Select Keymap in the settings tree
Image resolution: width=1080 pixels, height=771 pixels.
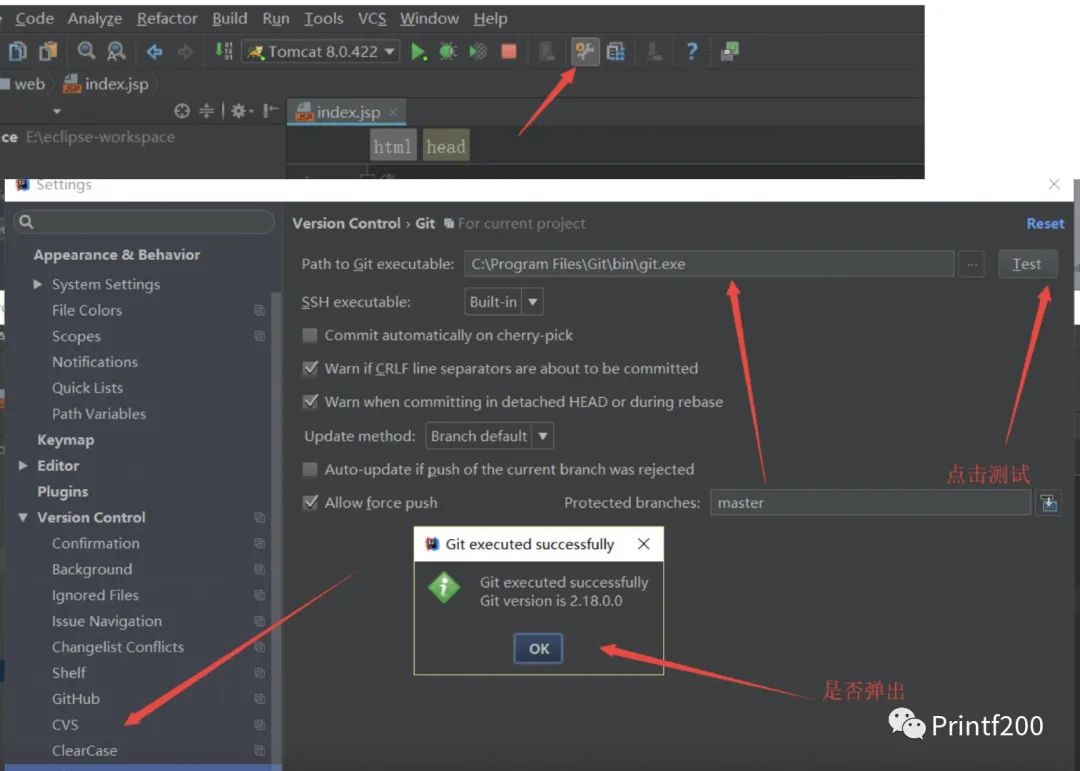coord(65,440)
